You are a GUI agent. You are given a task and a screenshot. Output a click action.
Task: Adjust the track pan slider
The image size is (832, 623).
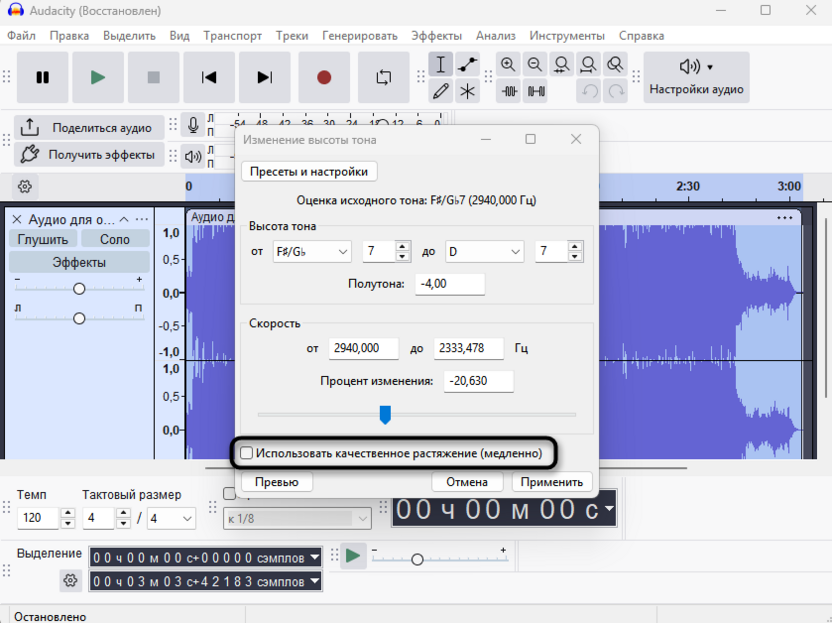pos(79,318)
